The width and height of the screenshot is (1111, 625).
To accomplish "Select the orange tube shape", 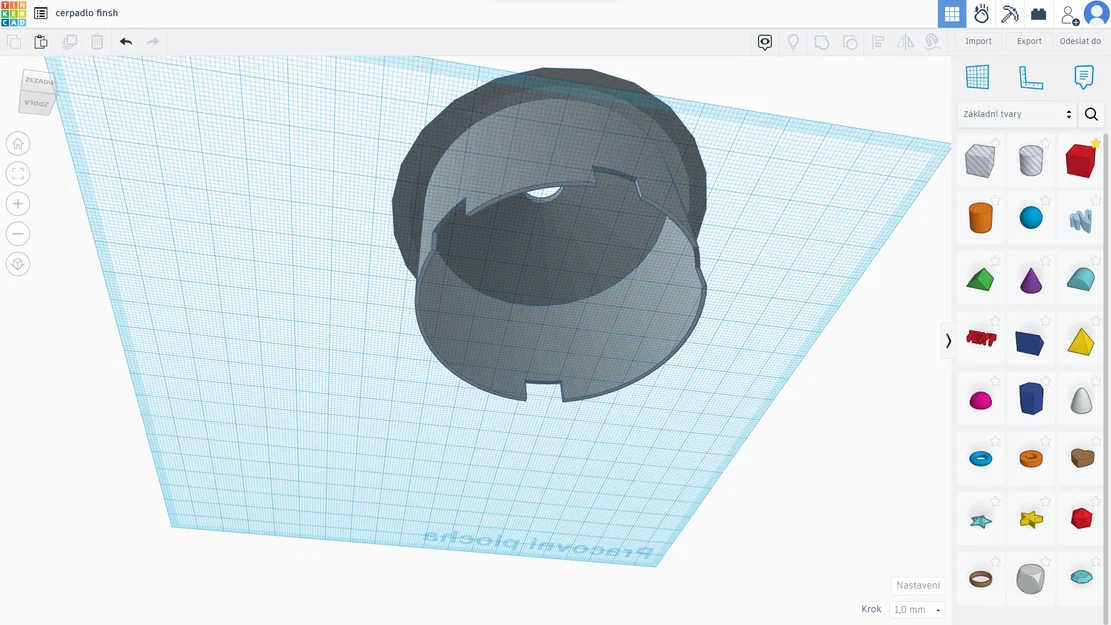I will pyautogui.click(x=1031, y=459).
